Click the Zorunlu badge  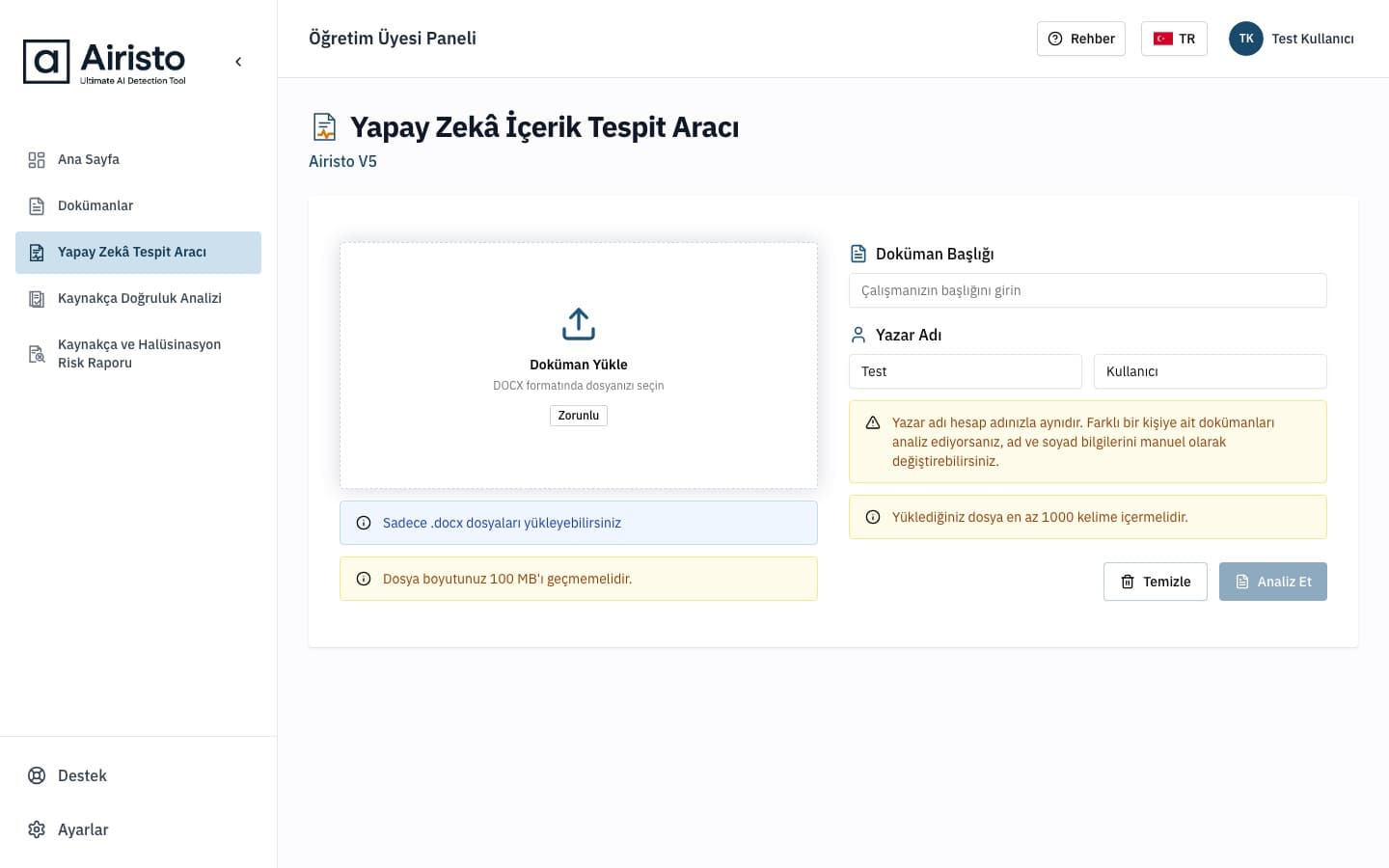579,416
